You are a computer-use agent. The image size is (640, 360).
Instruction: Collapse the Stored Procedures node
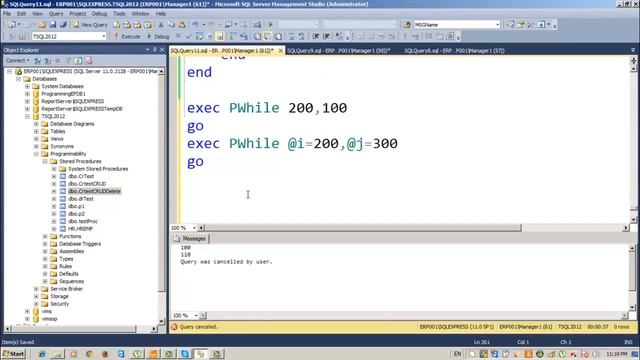(x=45, y=161)
